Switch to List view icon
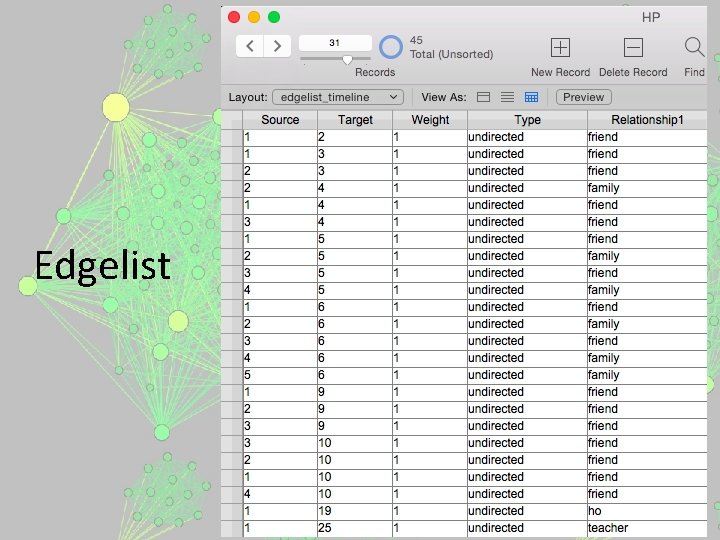The height and width of the screenshot is (540, 720). (507, 97)
